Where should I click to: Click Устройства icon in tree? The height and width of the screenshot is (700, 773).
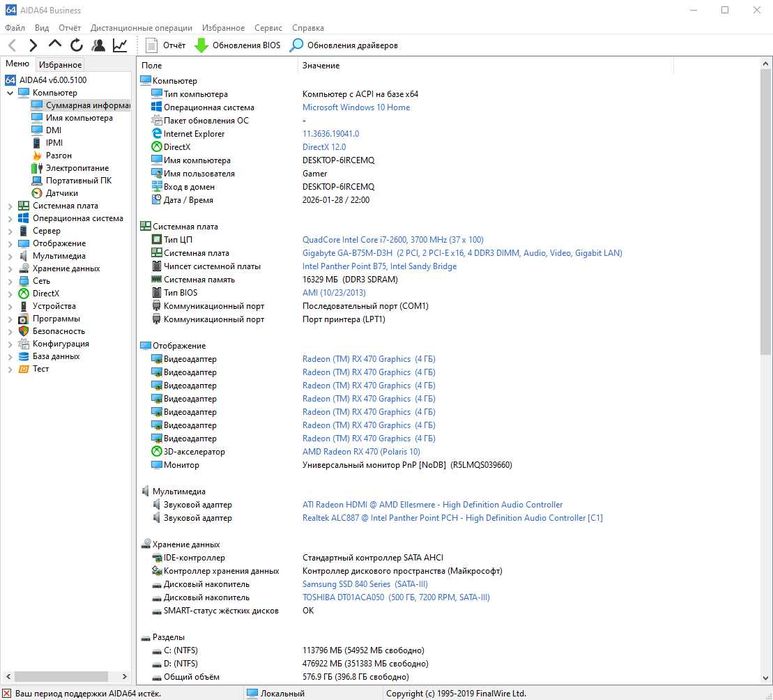point(24,306)
